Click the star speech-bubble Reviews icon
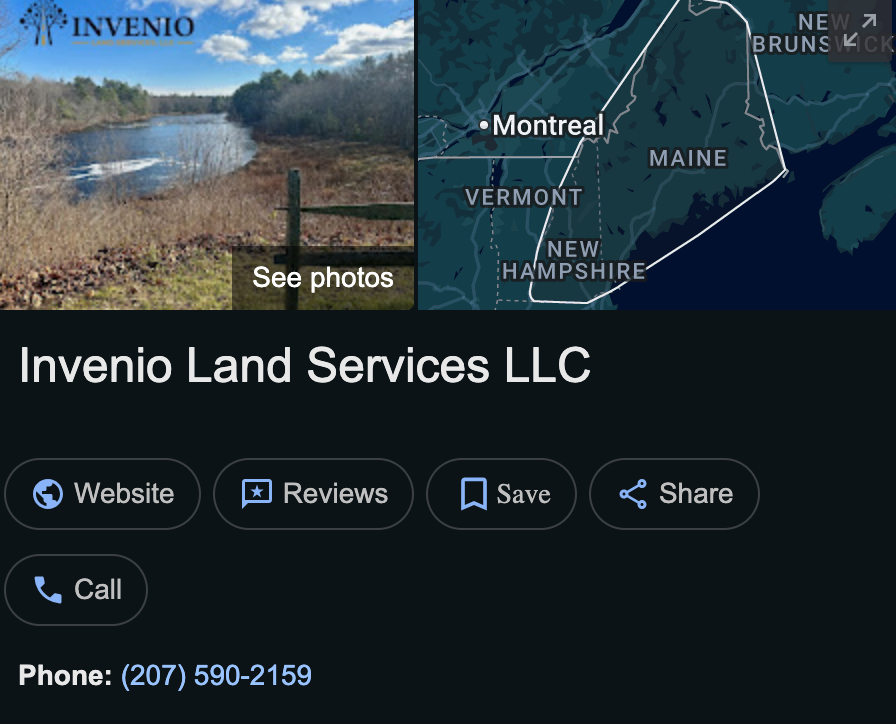 pyautogui.click(x=257, y=494)
